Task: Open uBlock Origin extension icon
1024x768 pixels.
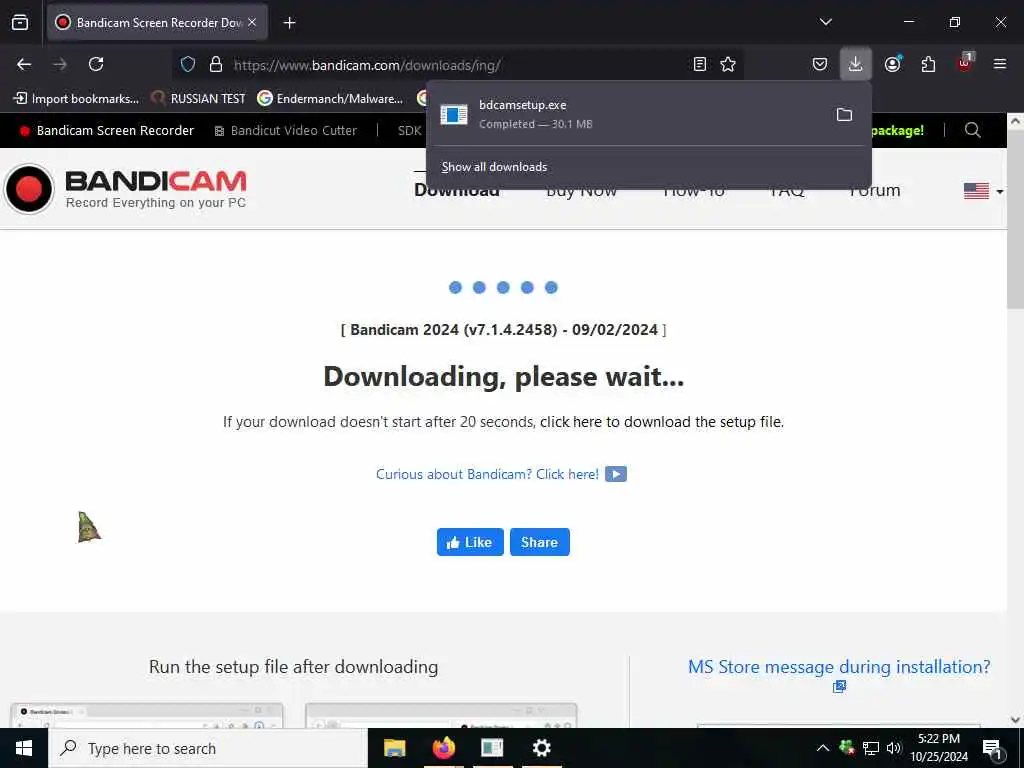Action: tap(965, 63)
